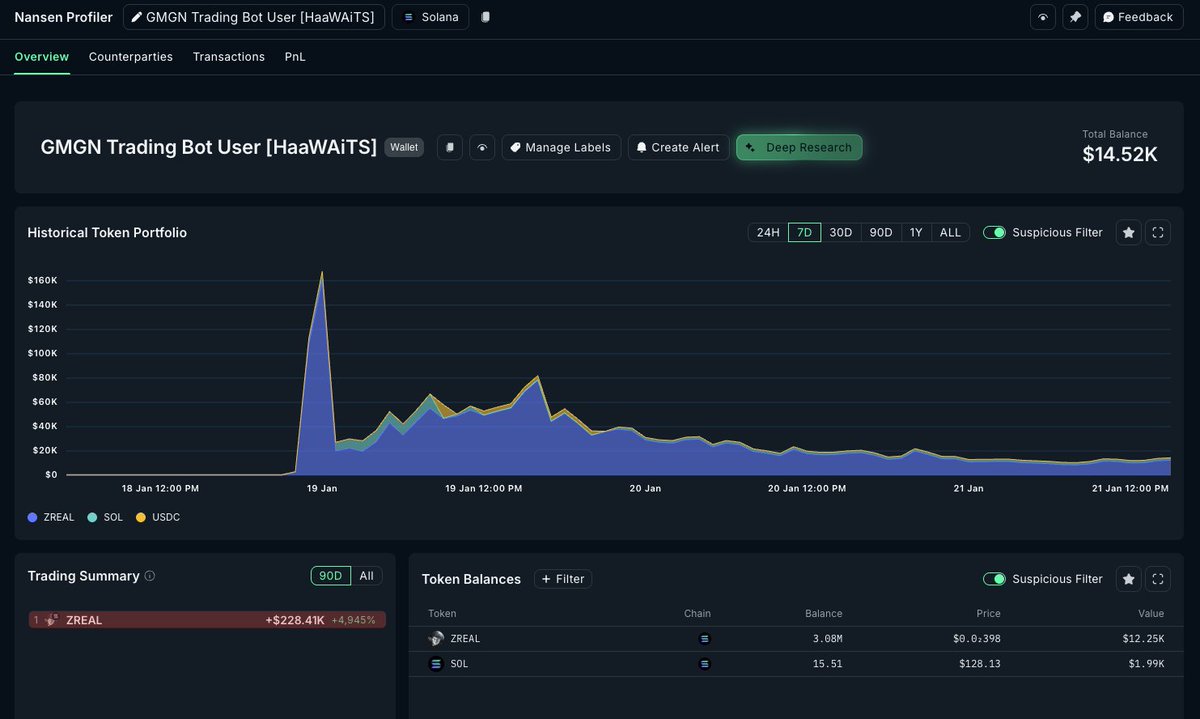The width and height of the screenshot is (1200, 719).
Task: Select the 30D chart range
Action: click(841, 232)
